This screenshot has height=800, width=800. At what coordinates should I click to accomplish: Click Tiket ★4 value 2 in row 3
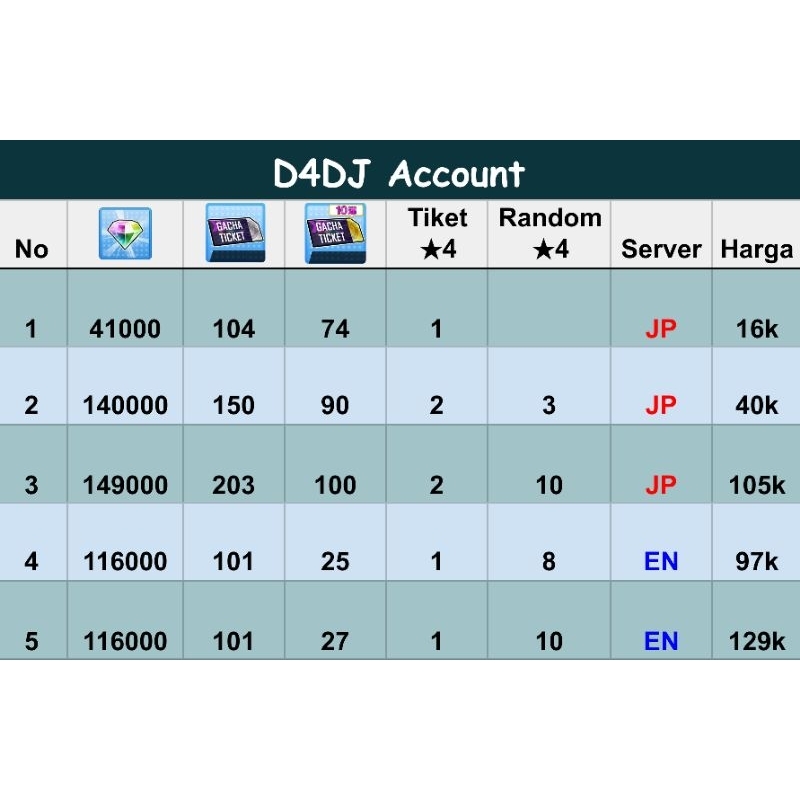[436, 485]
